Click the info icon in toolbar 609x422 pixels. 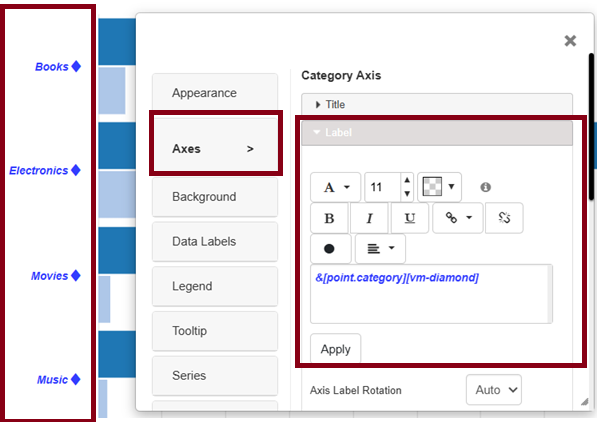point(486,187)
